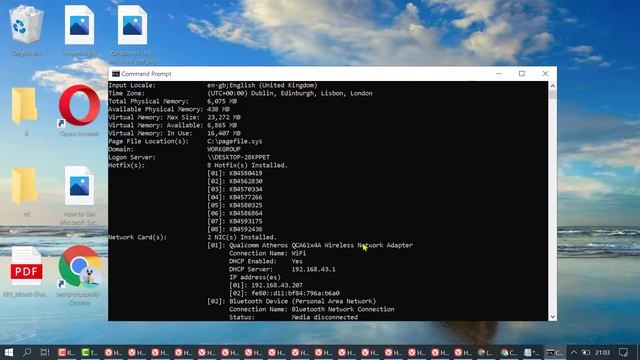
Task: Click the Command Prompt title bar icon
Action: tap(116, 74)
